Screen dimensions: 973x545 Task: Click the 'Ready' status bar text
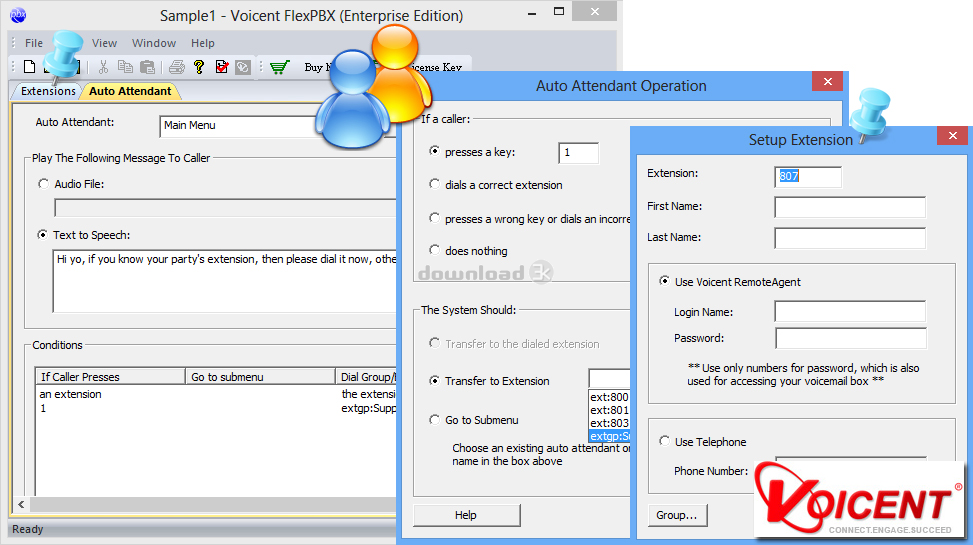(x=28, y=529)
